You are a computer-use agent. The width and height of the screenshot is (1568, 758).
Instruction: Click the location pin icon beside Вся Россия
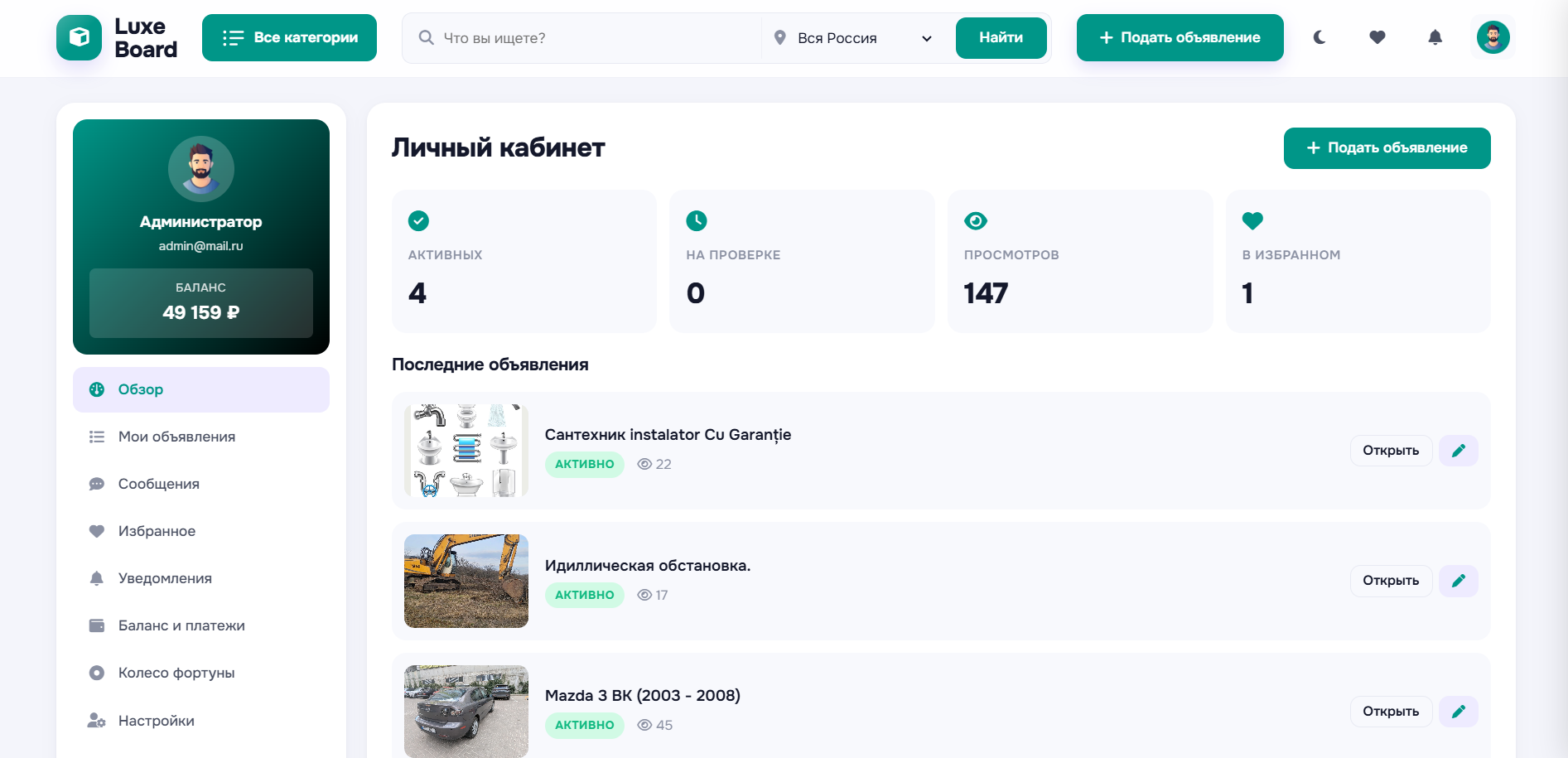[779, 37]
